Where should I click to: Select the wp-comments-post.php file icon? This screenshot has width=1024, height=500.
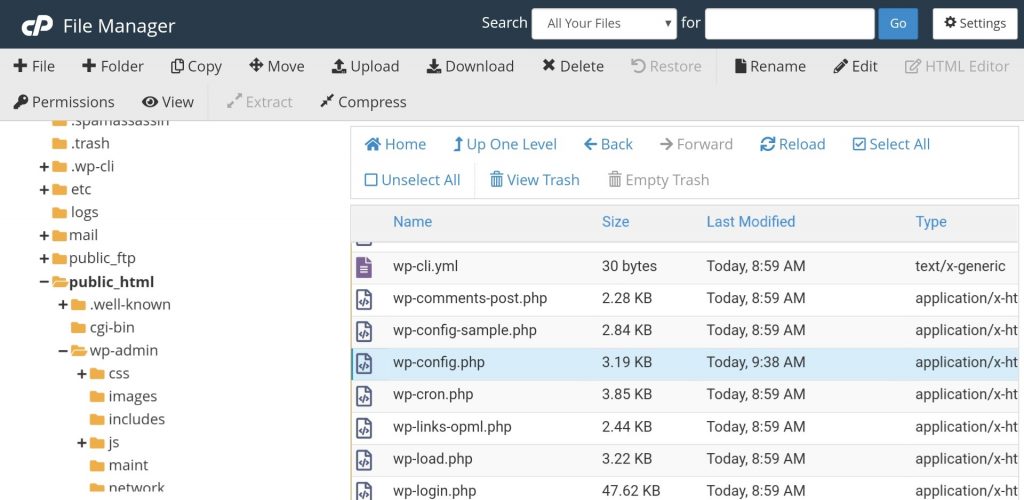[364, 299]
